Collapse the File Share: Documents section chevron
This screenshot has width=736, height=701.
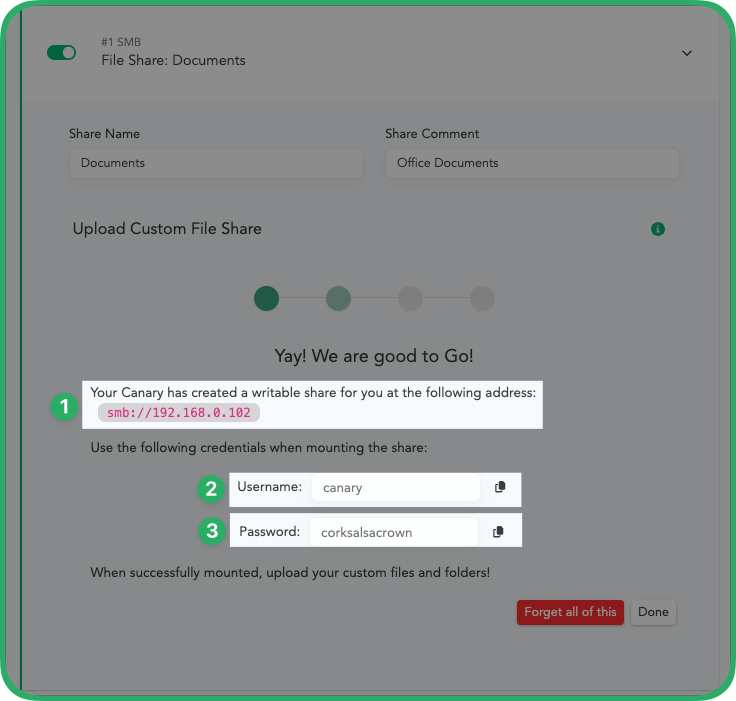point(687,53)
